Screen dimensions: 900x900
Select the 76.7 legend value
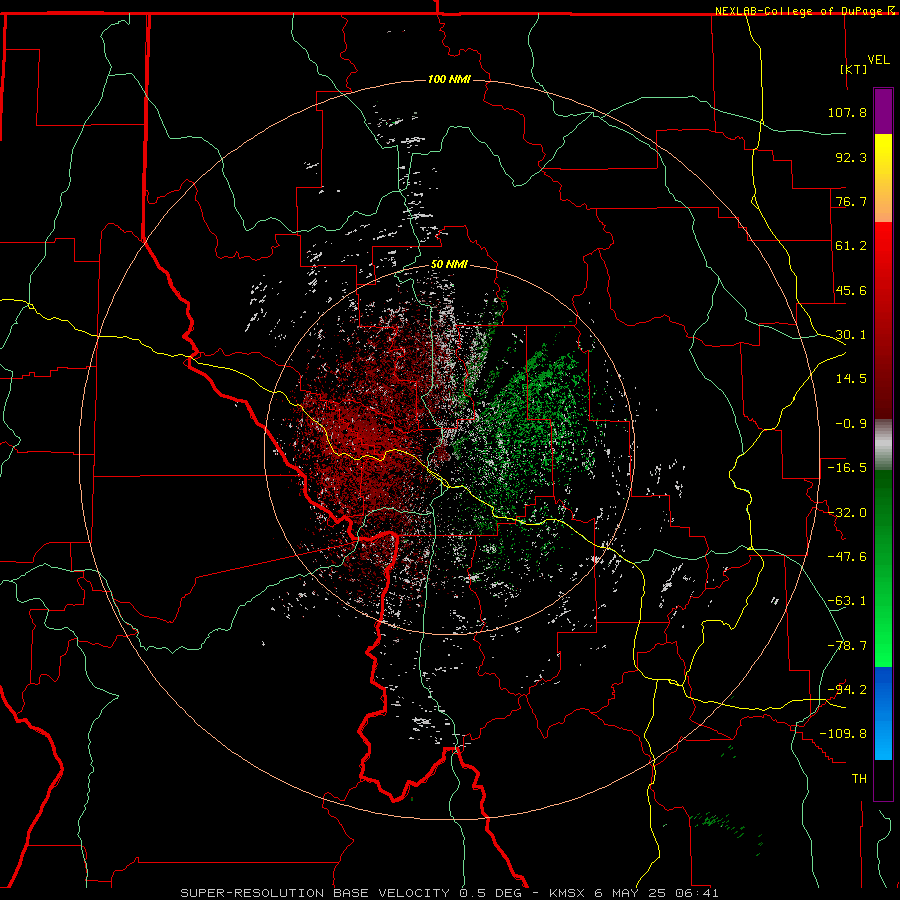click(x=851, y=201)
